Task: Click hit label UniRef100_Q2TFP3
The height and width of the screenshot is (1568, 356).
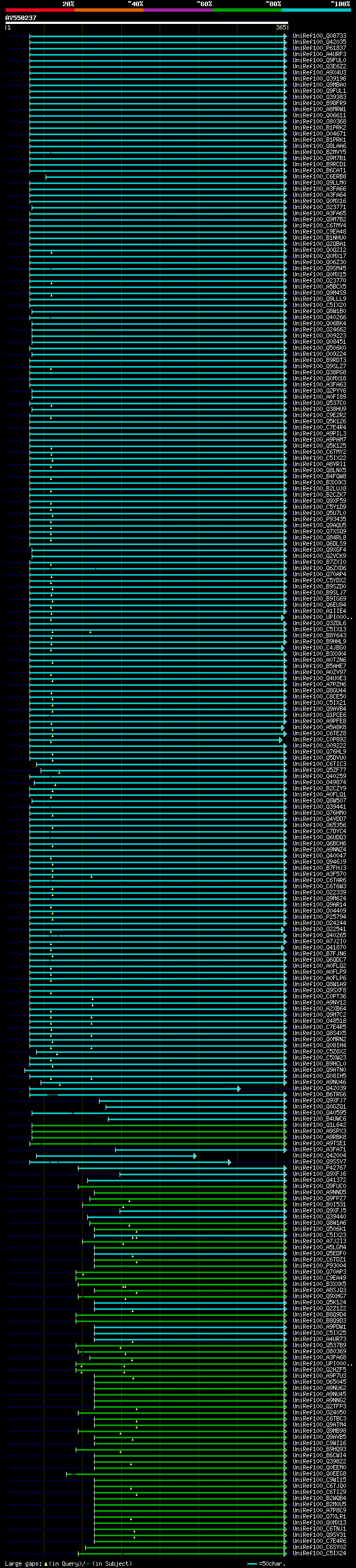Action: [x=319, y=1406]
